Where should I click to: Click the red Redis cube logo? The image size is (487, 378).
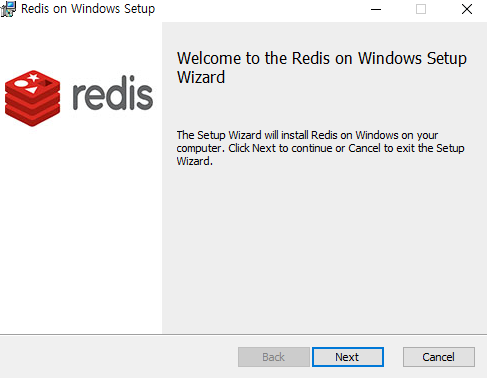(x=33, y=98)
